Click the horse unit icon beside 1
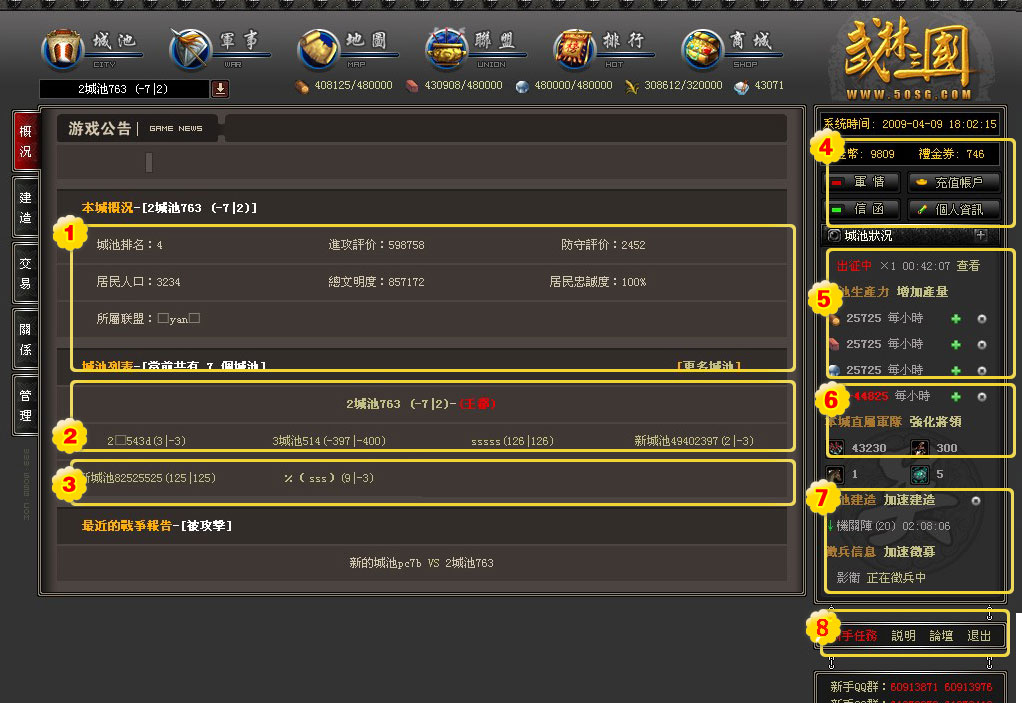 (x=836, y=474)
